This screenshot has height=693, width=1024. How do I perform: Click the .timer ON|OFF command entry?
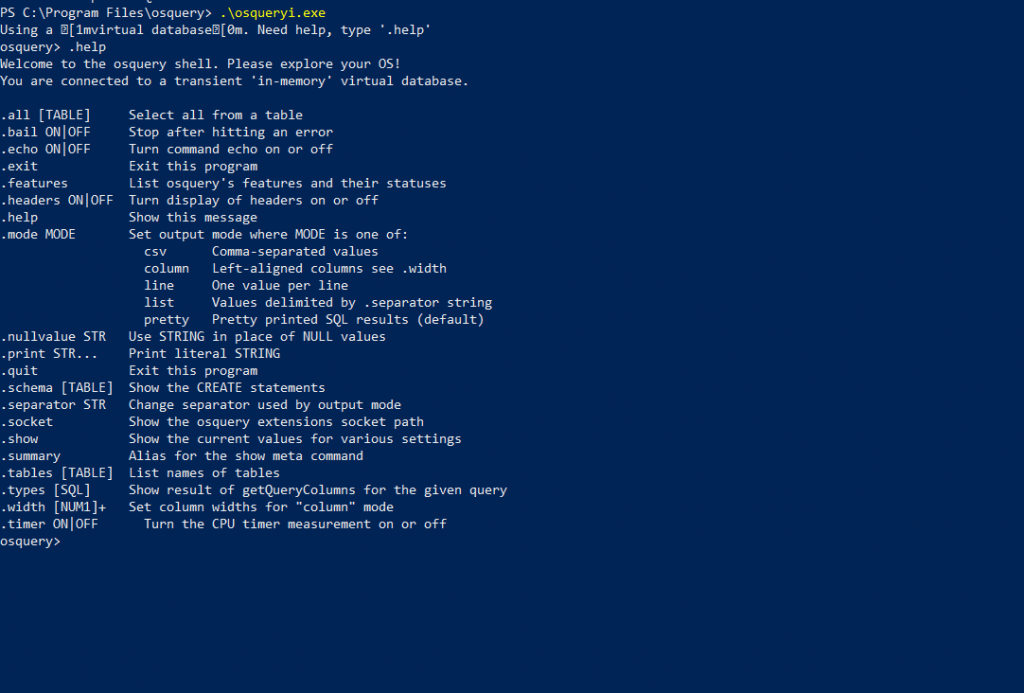49,523
